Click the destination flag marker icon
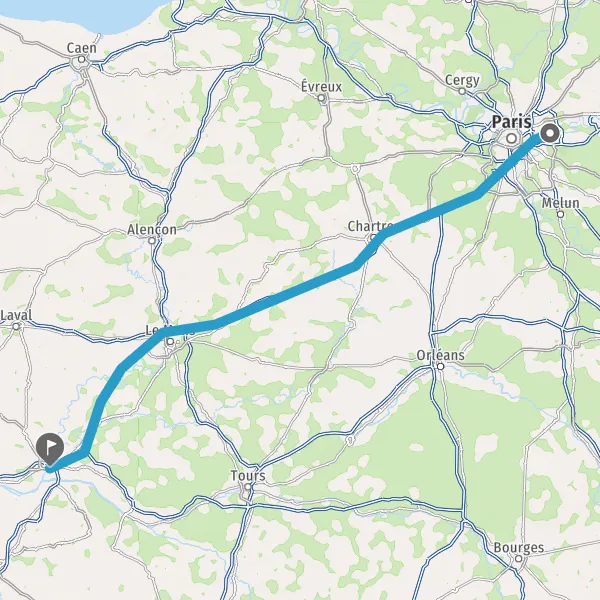600x600 pixels. pos(50,449)
